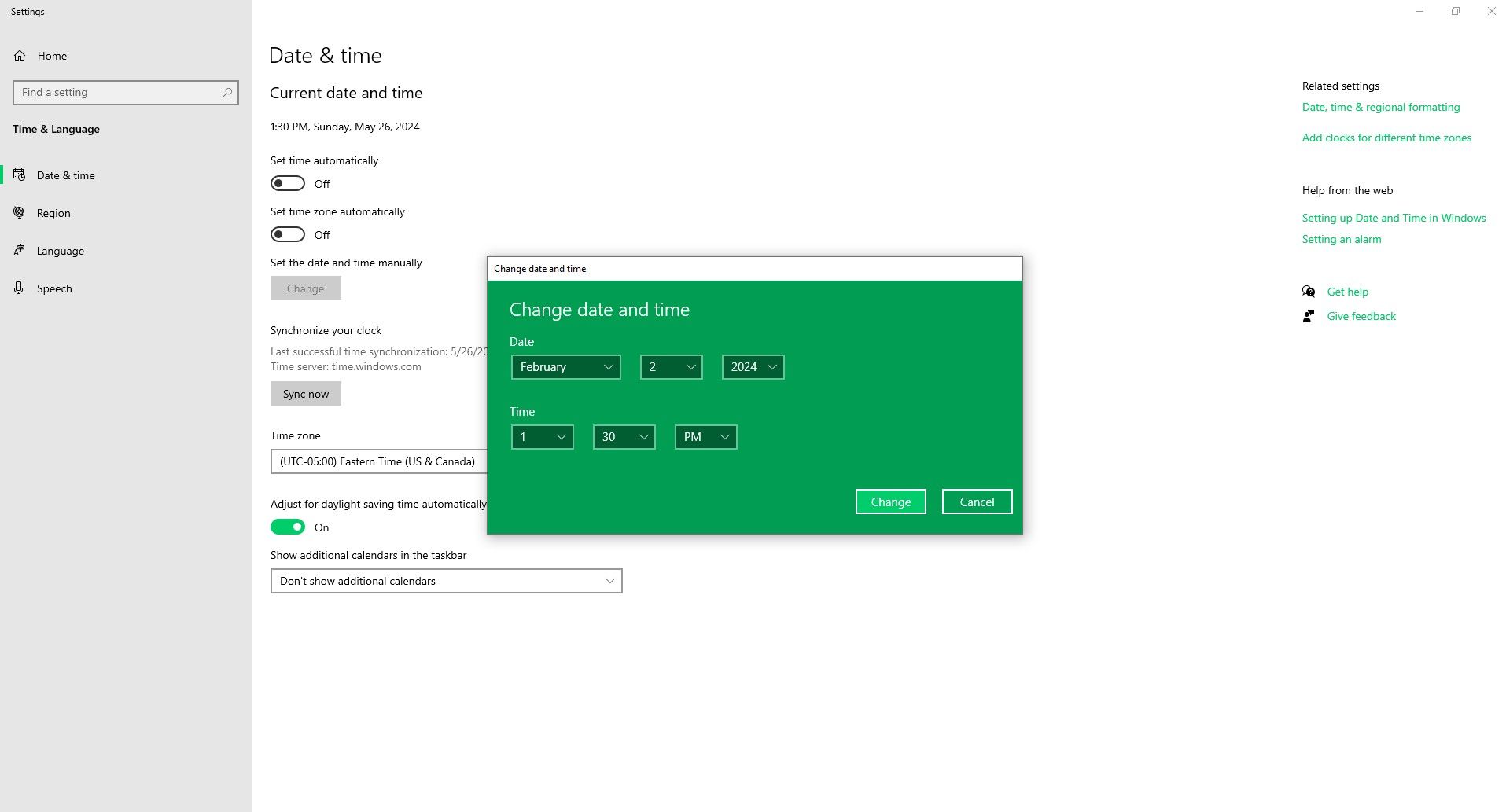Open the year dropdown showing 2024
This screenshot has height=812, width=1506.
pos(753,367)
